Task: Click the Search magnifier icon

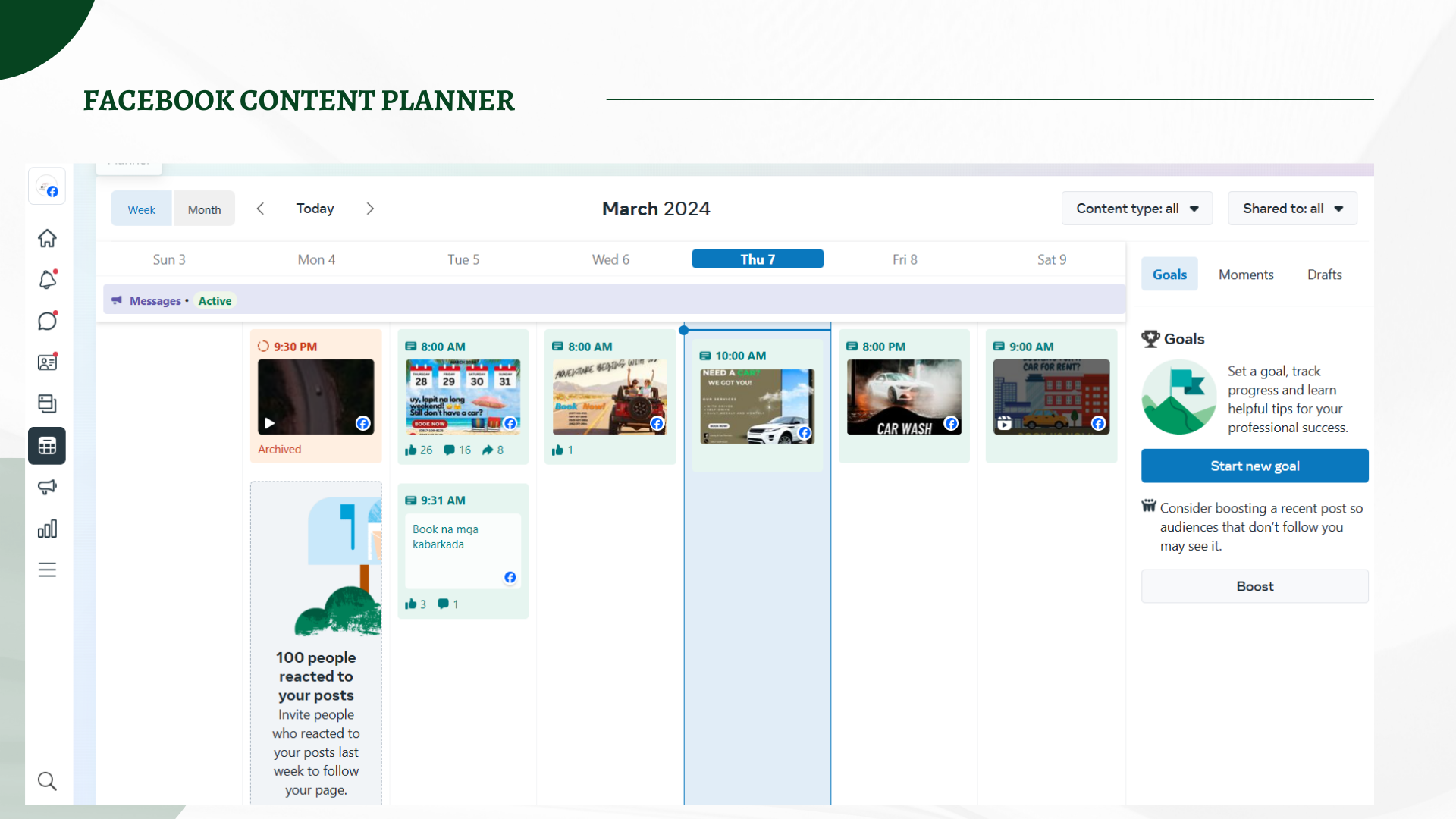Action: point(47,781)
